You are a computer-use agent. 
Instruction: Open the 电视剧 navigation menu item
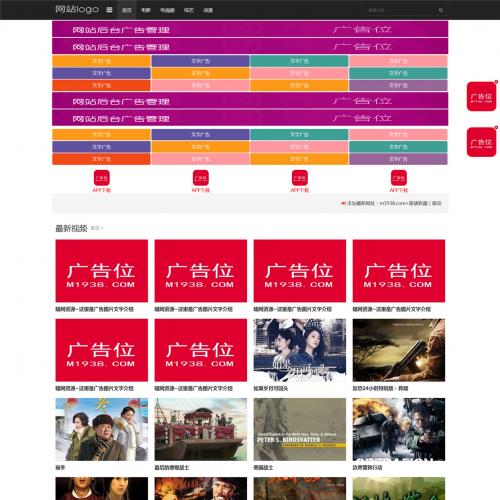(x=167, y=10)
